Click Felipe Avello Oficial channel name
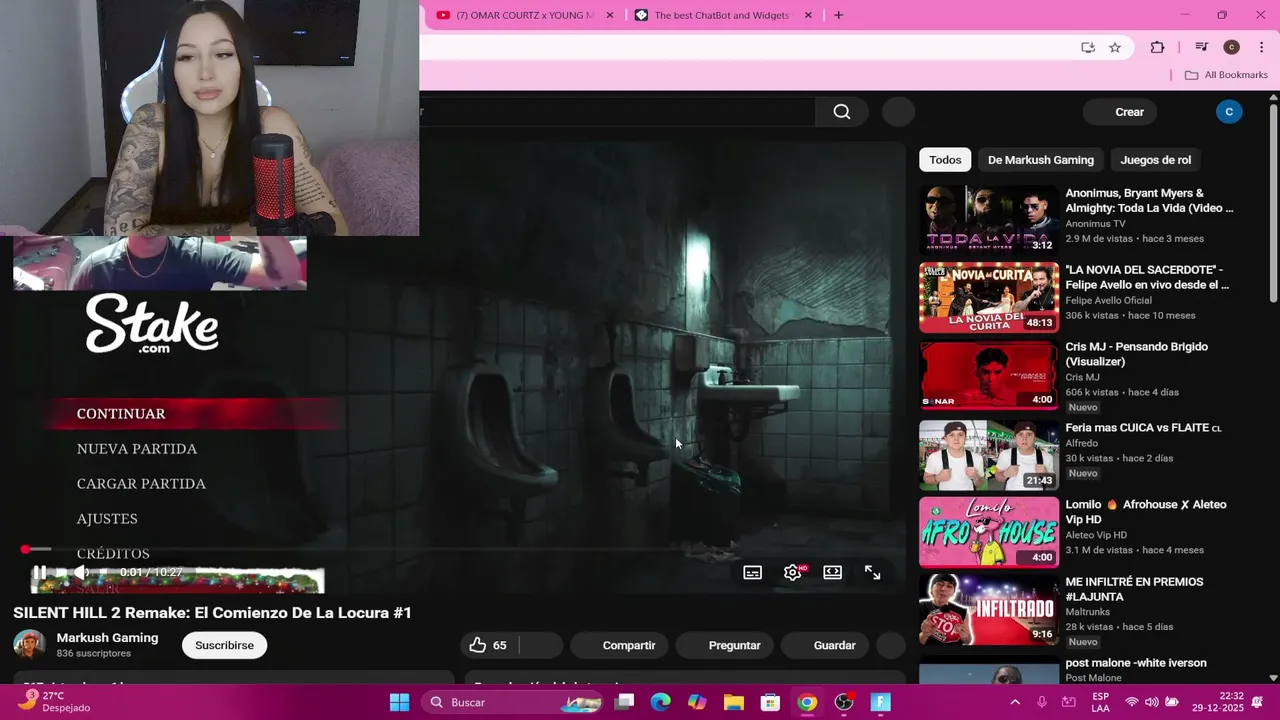This screenshot has width=1280, height=720. (x=1108, y=301)
